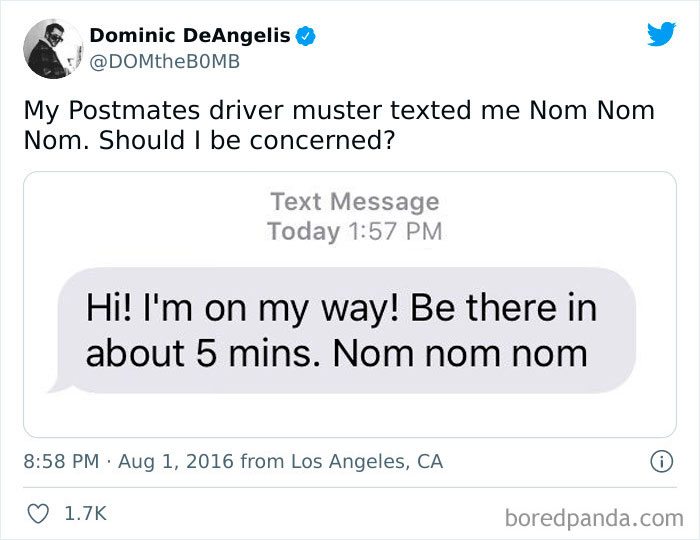Click the blue verified badge
This screenshot has width=700, height=540.
(x=307, y=36)
